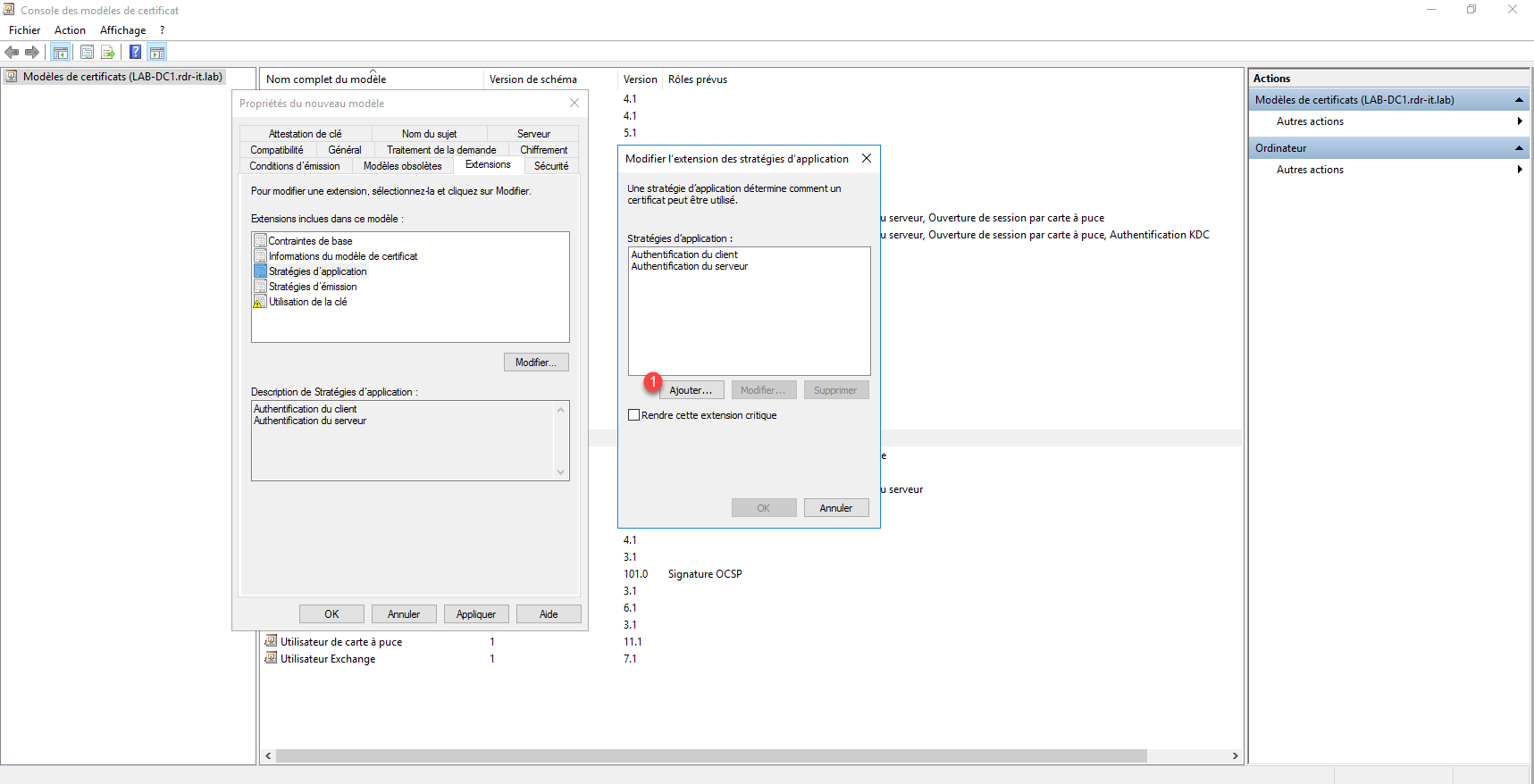The image size is (1534, 784).
Task: Toggle the console tree pane toolbar icon
Action: 61,52
